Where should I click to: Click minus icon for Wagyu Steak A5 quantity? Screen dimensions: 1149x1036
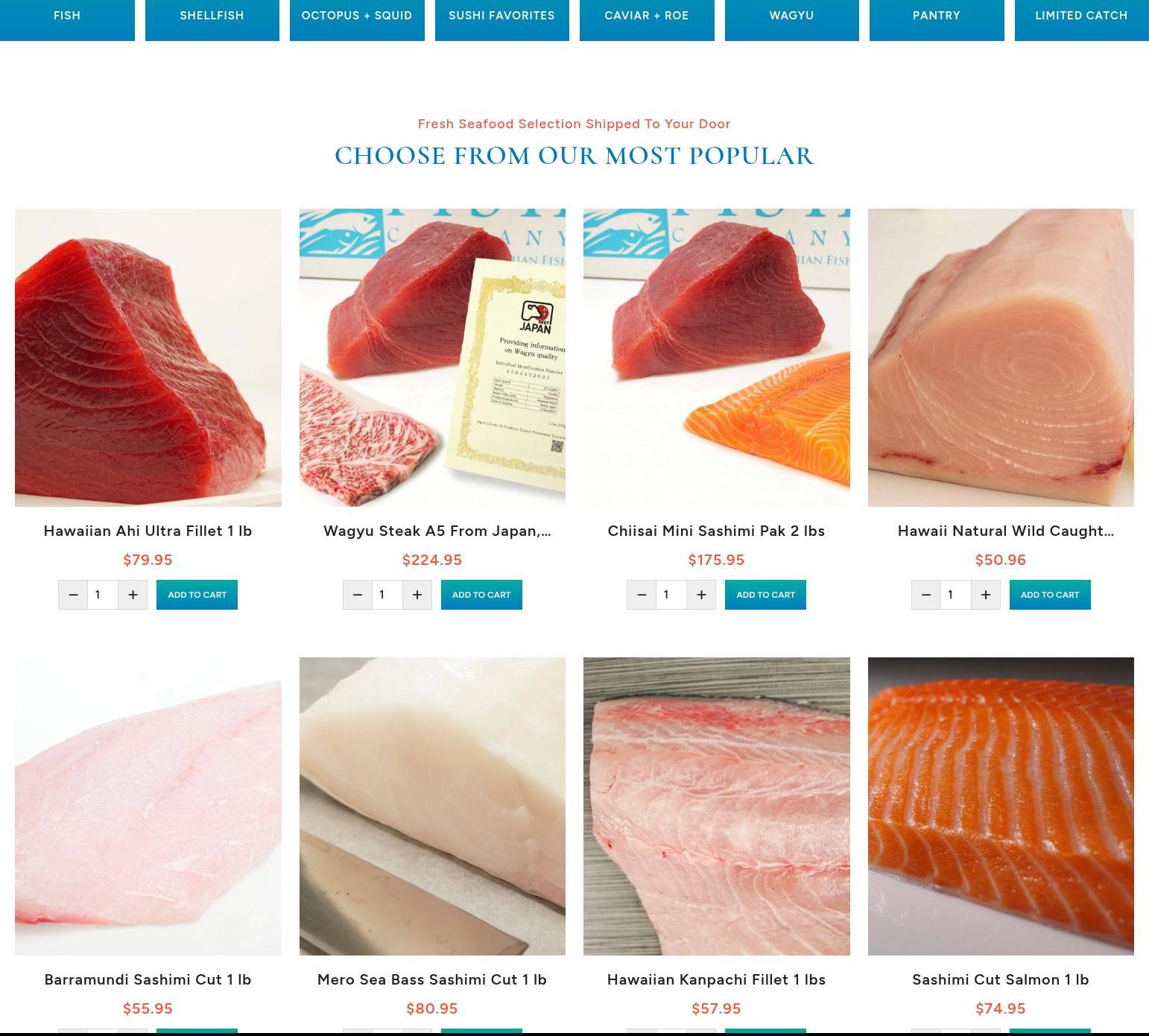(358, 595)
